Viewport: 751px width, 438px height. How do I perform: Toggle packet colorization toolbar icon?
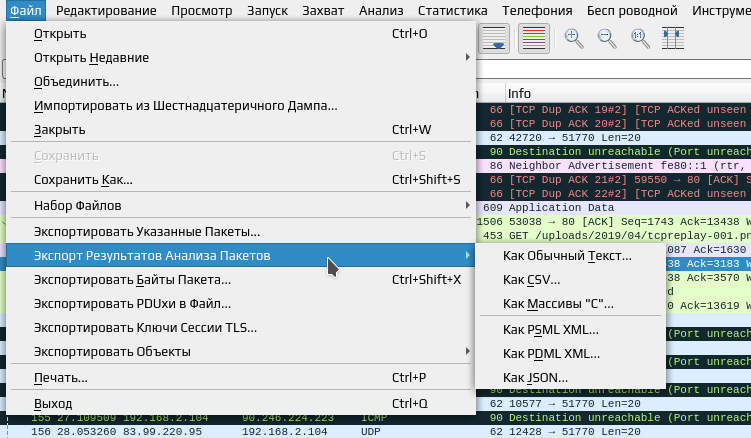(534, 38)
